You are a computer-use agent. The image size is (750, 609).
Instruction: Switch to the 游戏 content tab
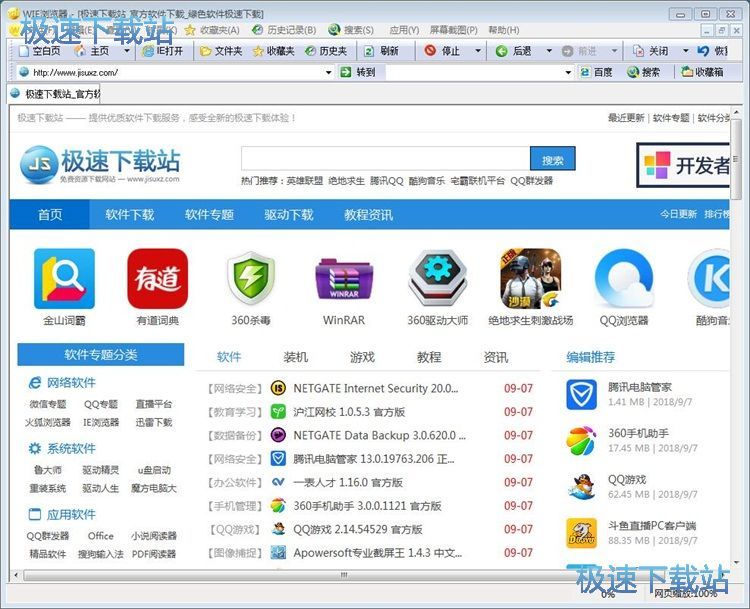coord(362,357)
